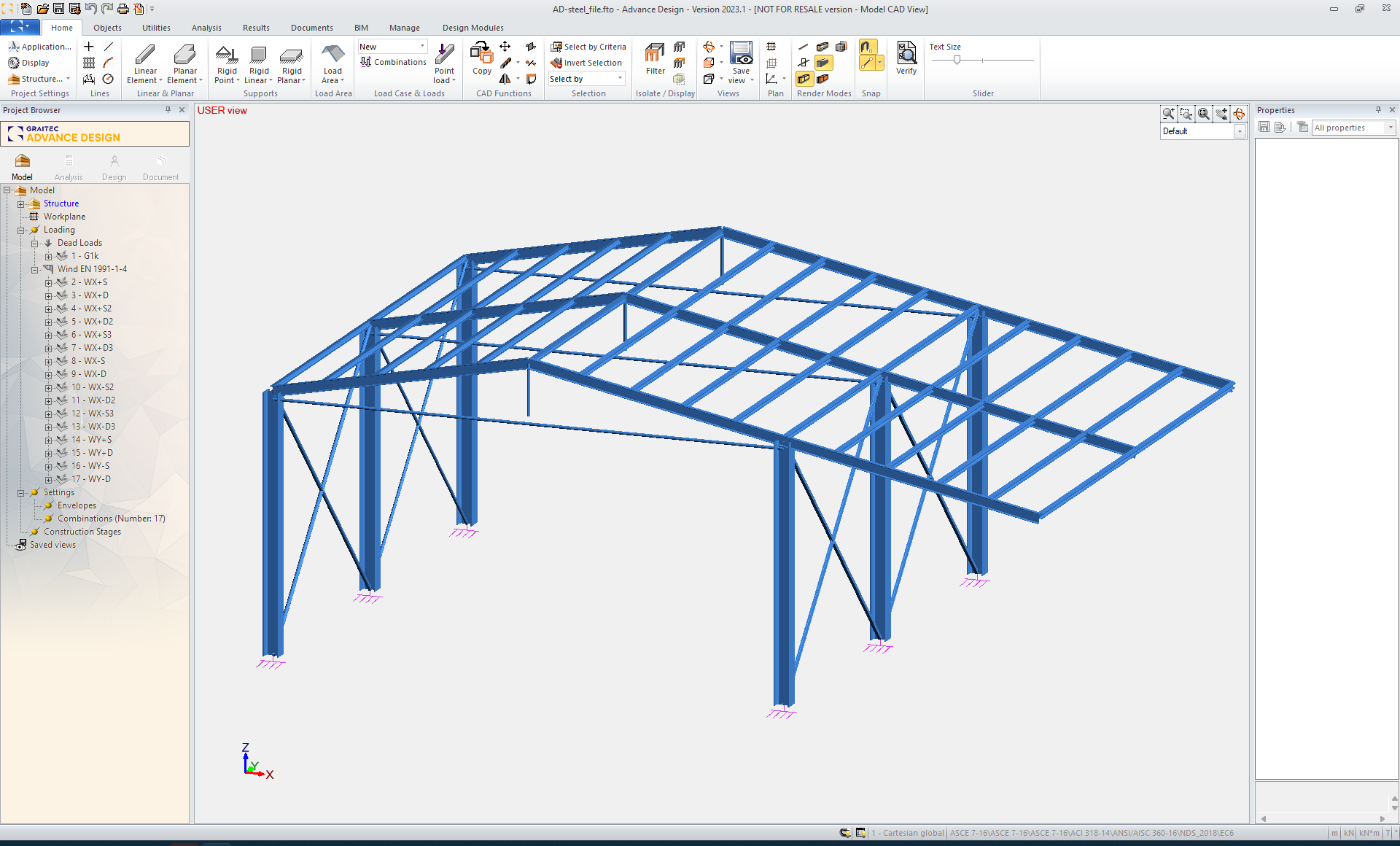
Task: Select load case 9 - WX-D
Action: 88,374
